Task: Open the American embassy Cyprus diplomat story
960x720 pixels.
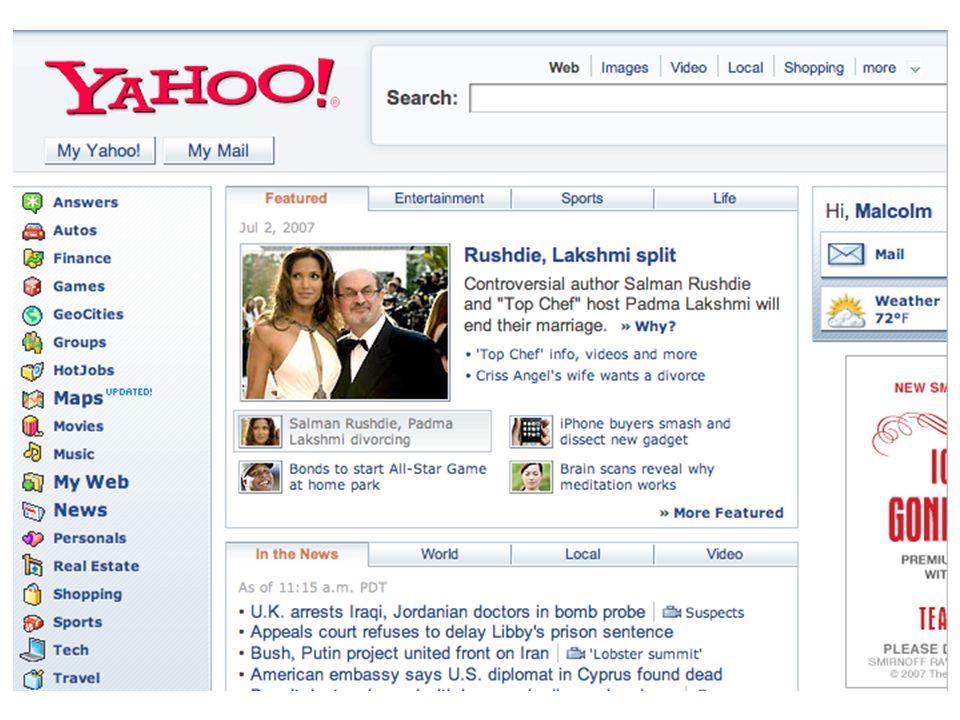Action: [x=486, y=675]
